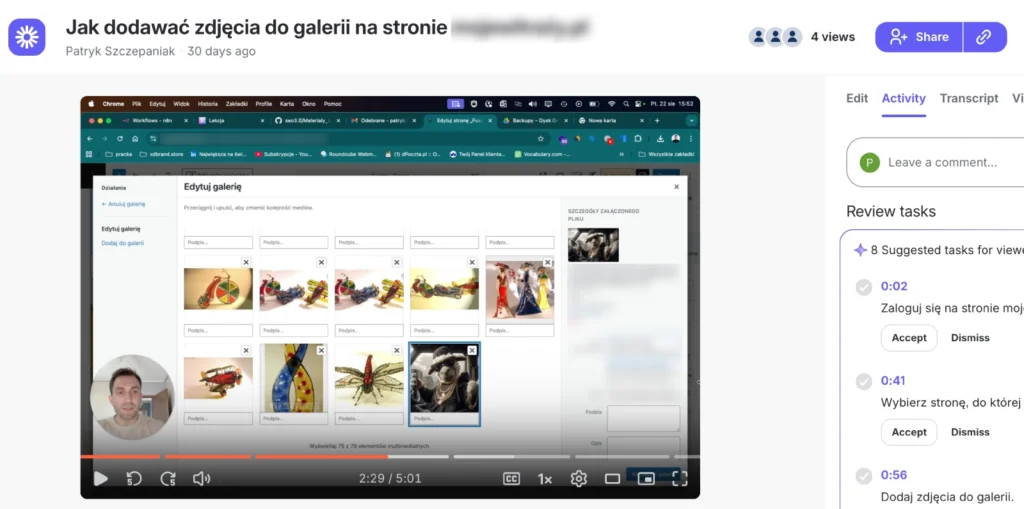Viewport: 1024px width, 509px height.
Task: Switch to Lekcja browser tab
Action: click(x=234, y=121)
